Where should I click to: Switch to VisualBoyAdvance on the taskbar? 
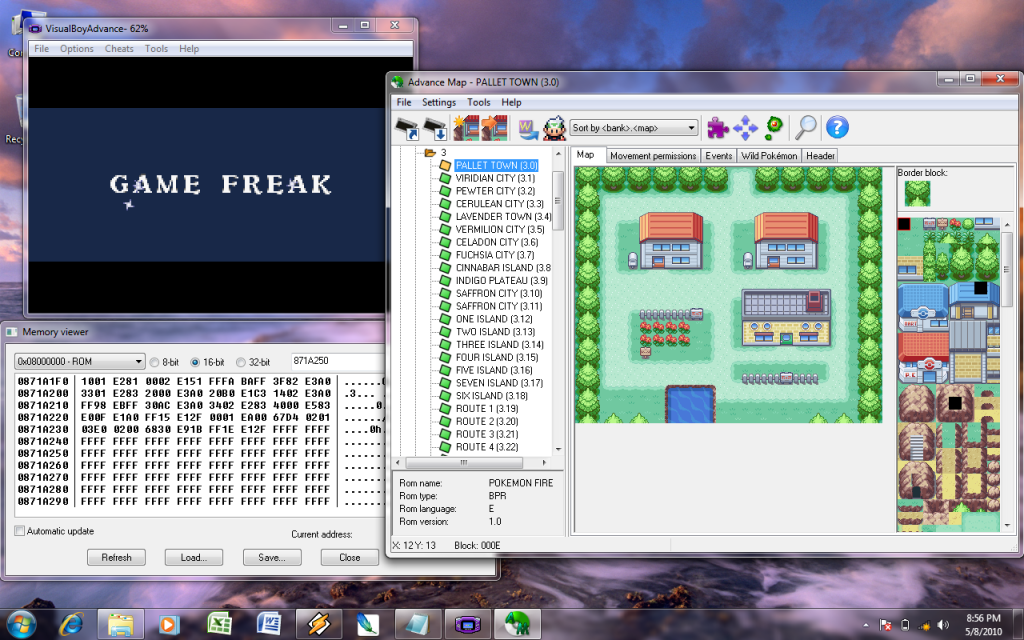click(x=468, y=624)
